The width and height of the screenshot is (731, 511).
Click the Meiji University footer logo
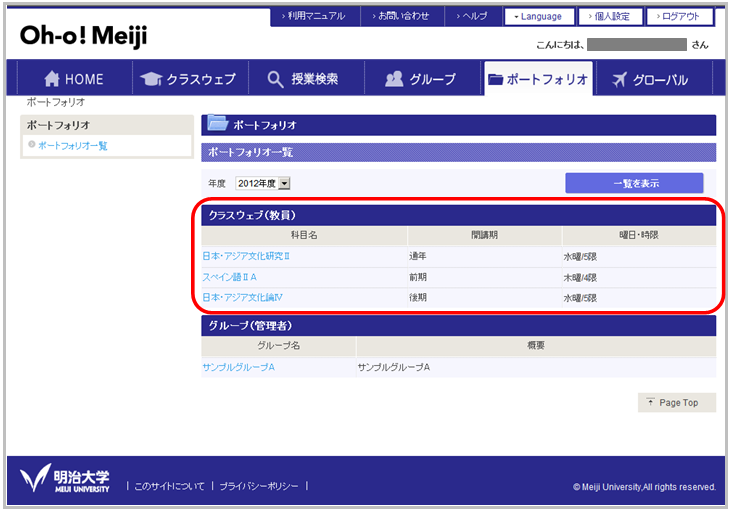64,478
